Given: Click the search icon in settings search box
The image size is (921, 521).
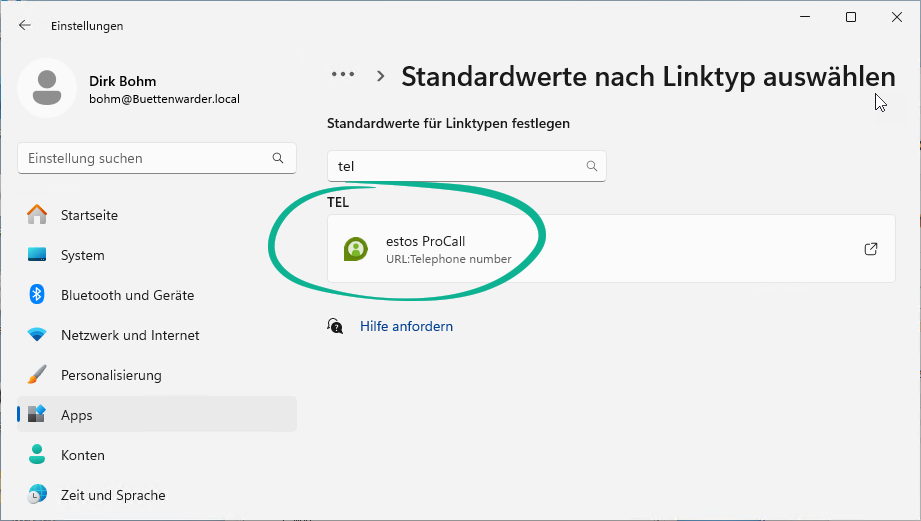Looking at the screenshot, I should 278,158.
